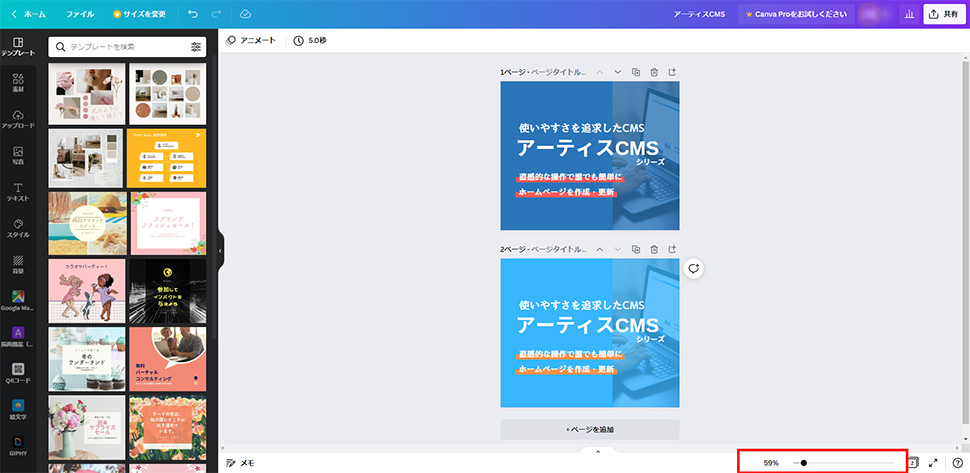Screen dimensions: 970x473
Task: Select the beach resort hat template
Action: click(x=88, y=223)
